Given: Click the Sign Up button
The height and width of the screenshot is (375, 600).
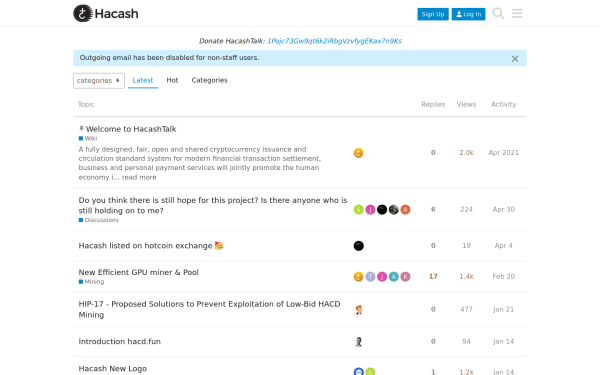Looking at the screenshot, I should [x=433, y=14].
